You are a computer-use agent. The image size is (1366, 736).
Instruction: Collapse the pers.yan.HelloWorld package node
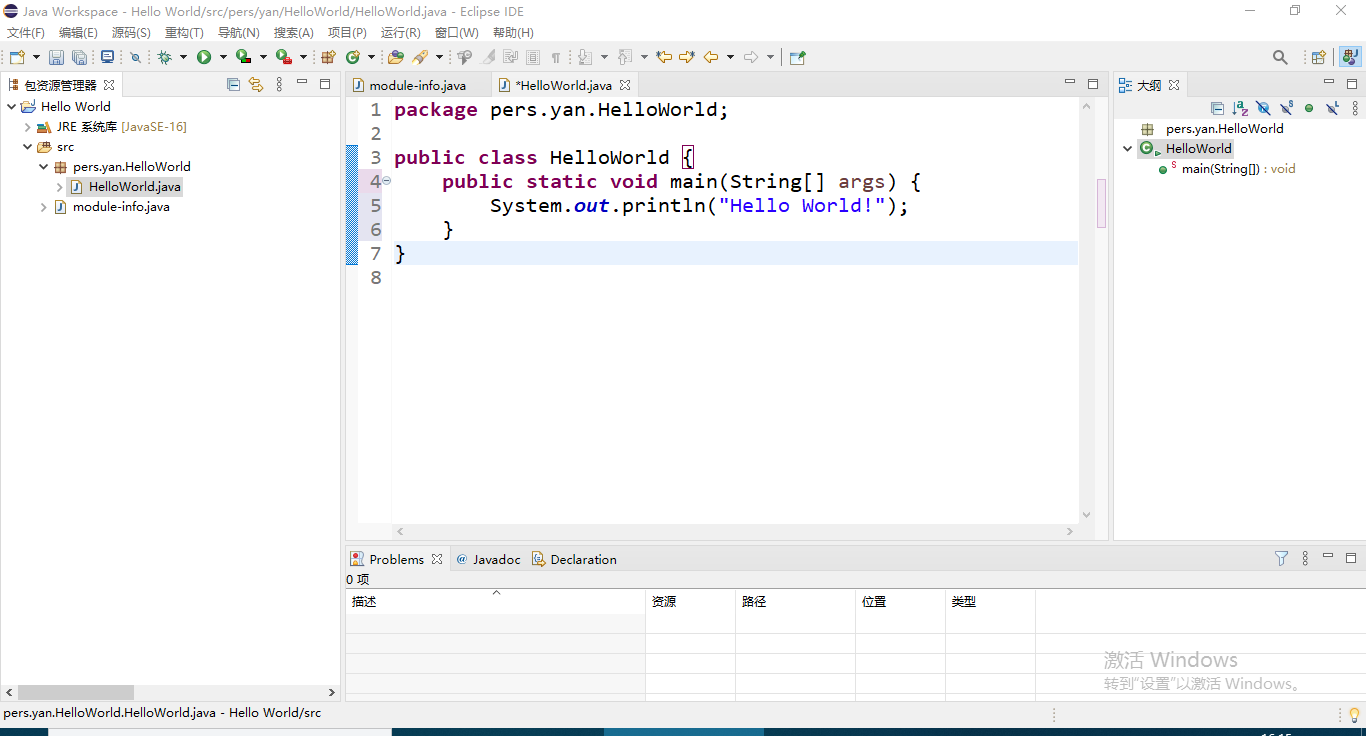(44, 167)
